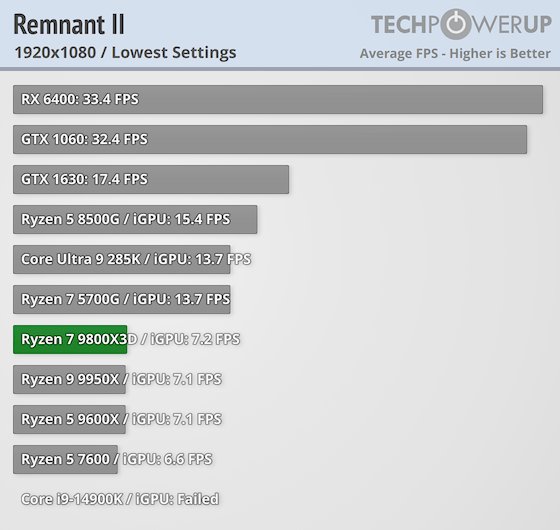
Task: Click the green Ryzen 7 9800X3D bar
Action: [x=70, y=339]
